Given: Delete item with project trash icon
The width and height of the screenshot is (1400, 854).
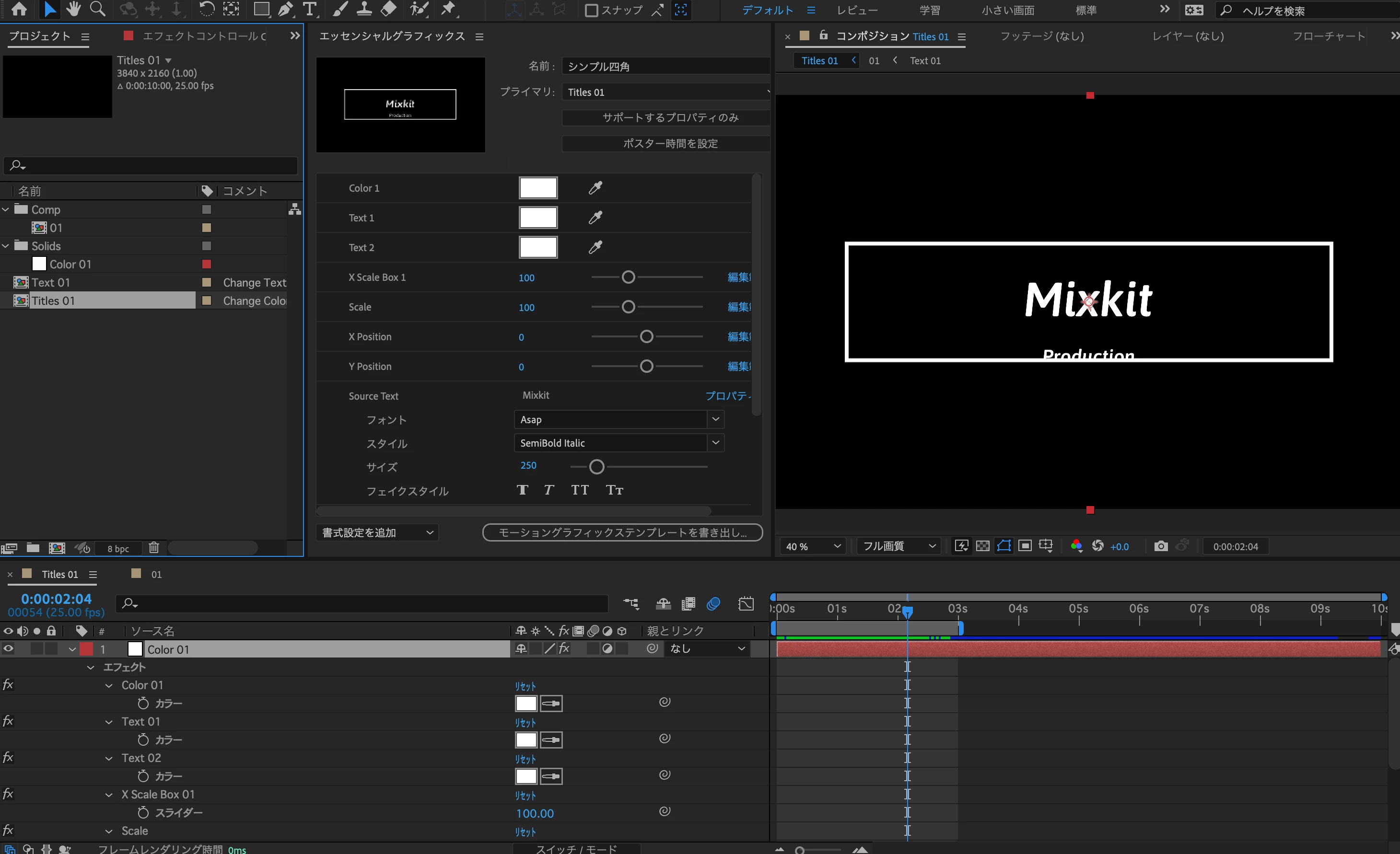Looking at the screenshot, I should coord(153,548).
